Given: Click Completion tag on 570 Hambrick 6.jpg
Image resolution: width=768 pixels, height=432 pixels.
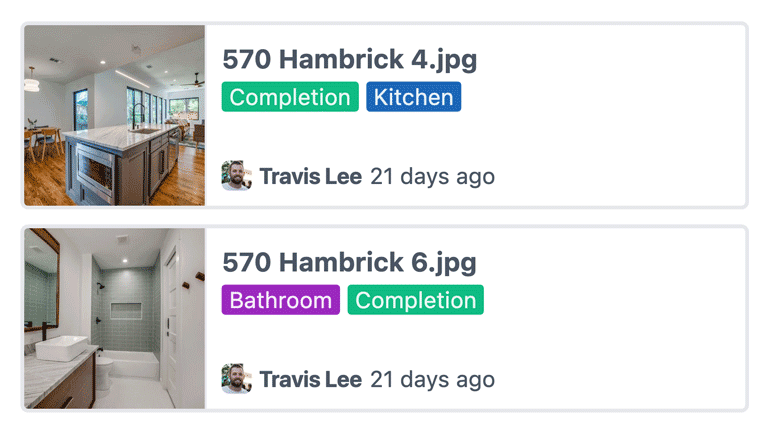Looking at the screenshot, I should pyautogui.click(x=416, y=300).
